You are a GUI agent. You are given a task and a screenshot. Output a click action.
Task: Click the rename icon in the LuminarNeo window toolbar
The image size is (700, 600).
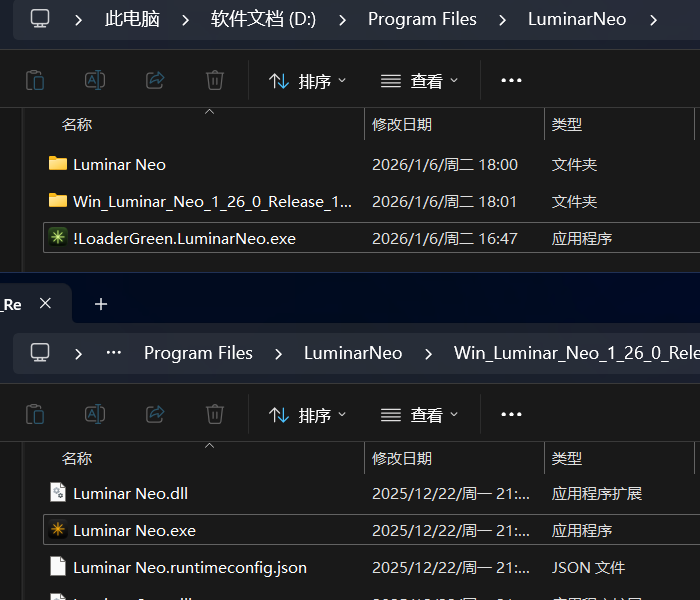click(95, 80)
